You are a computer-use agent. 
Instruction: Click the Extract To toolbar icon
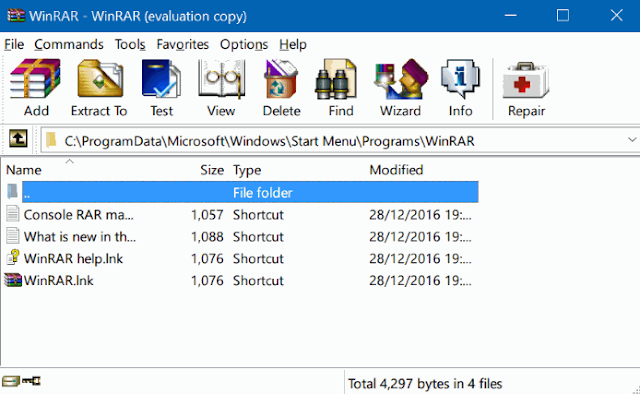[100, 79]
